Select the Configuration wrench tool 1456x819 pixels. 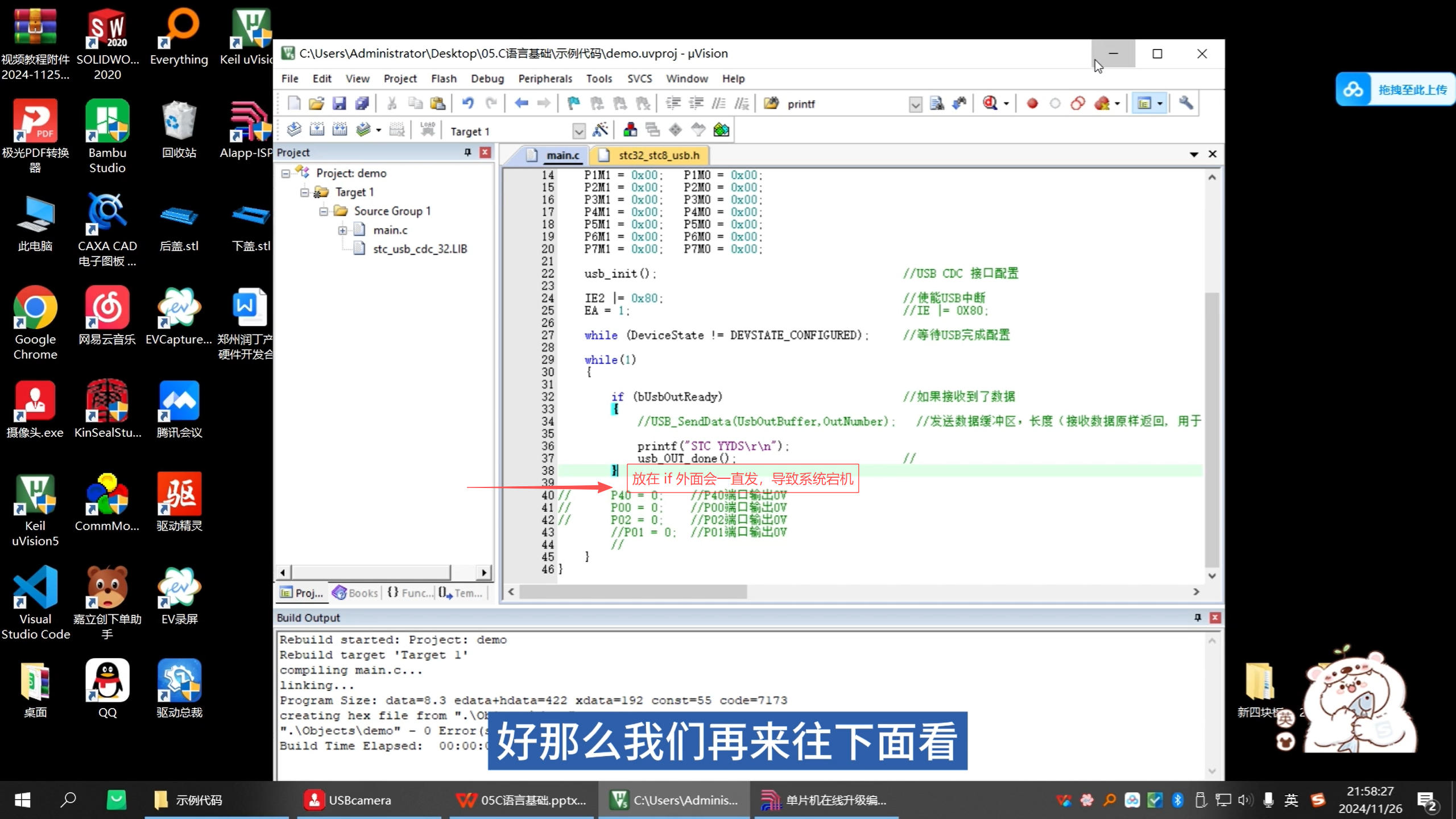[1187, 103]
